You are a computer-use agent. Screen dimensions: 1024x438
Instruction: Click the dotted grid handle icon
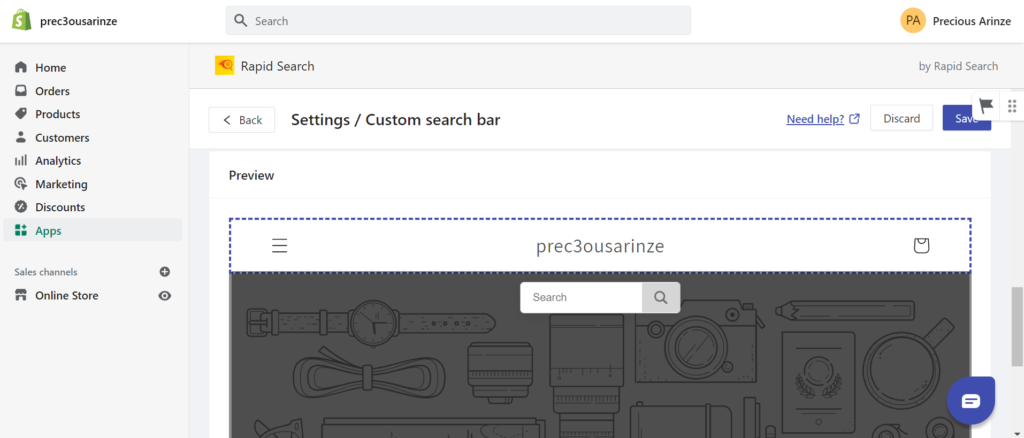click(x=1012, y=106)
